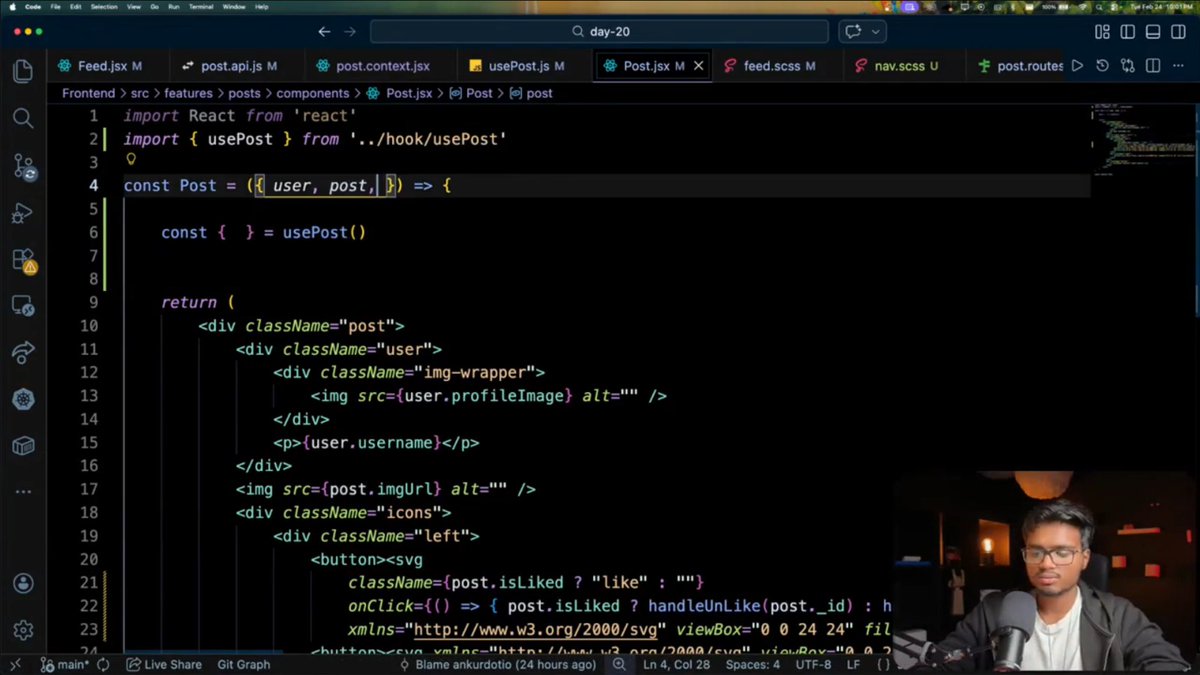Image resolution: width=1200 pixels, height=675 pixels.
Task: Click Live Share in status bar
Action: pyautogui.click(x=164, y=664)
